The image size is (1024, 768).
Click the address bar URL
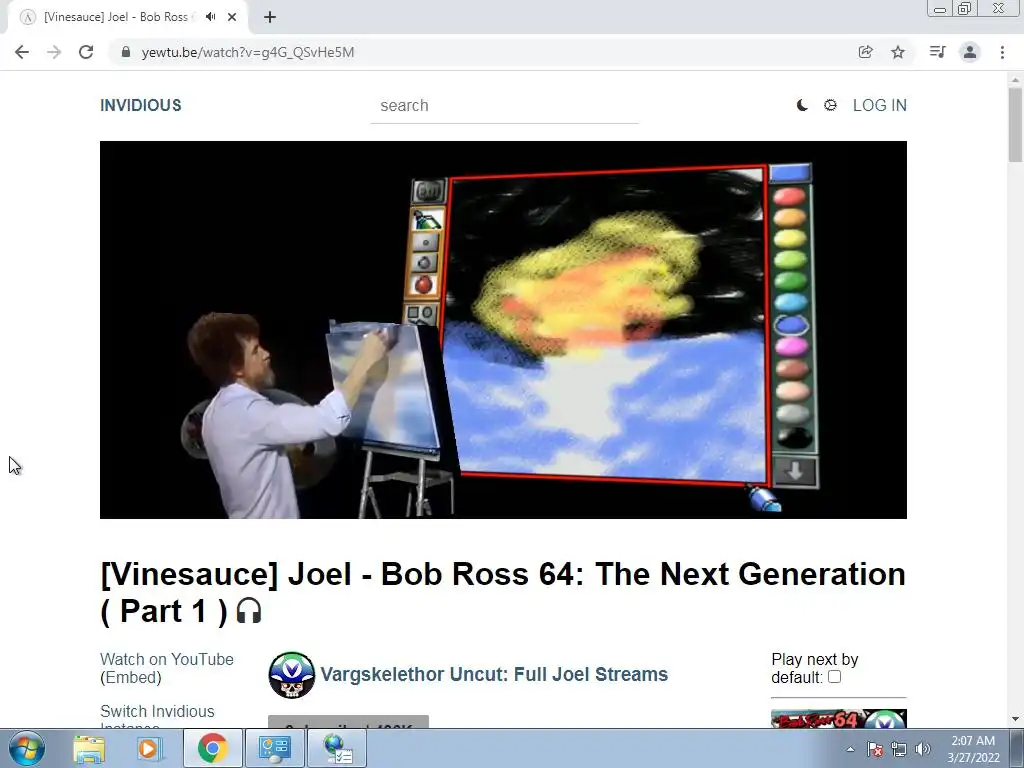pyautogui.click(x=248, y=52)
